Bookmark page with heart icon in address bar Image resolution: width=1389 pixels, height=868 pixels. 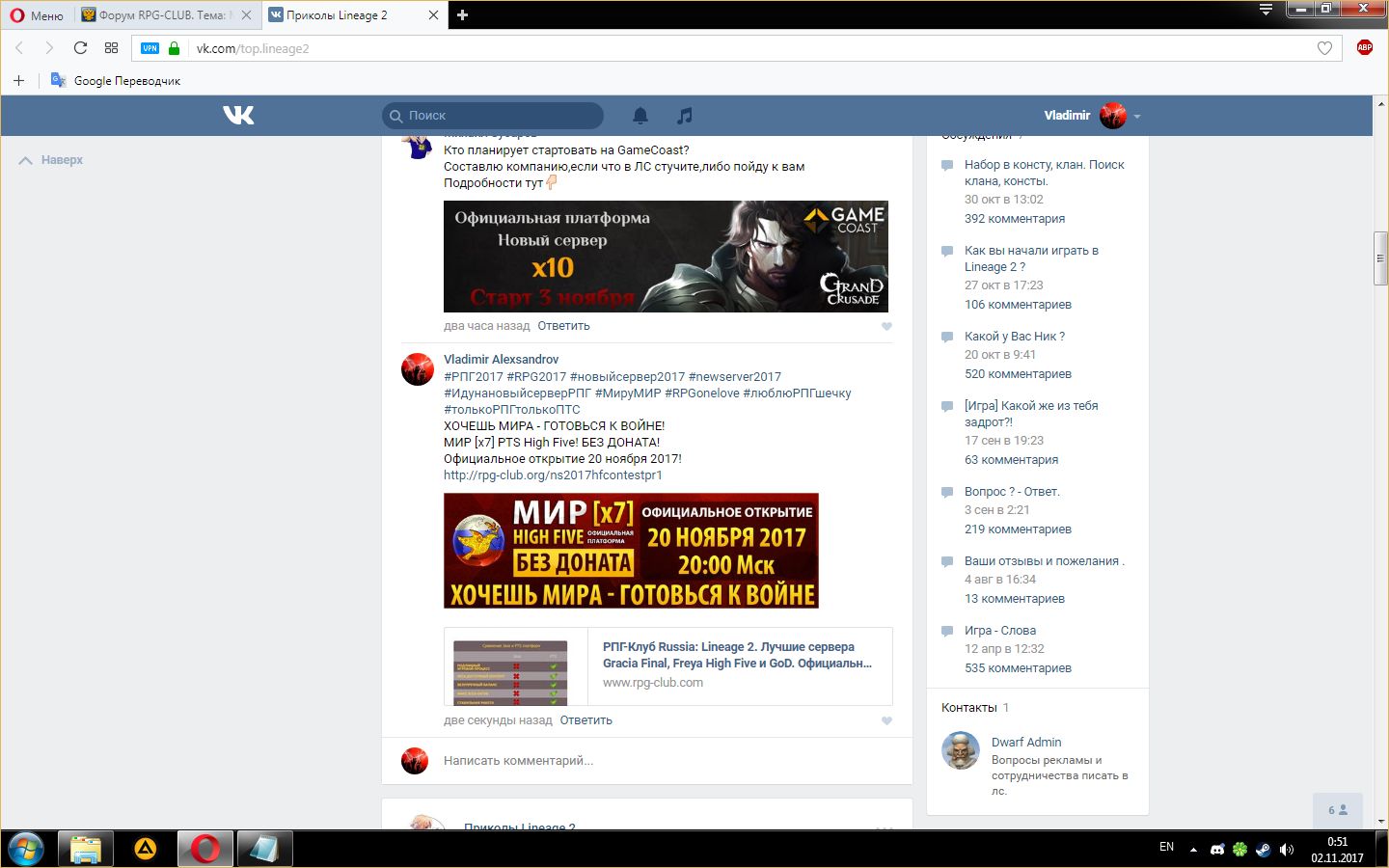1324,48
